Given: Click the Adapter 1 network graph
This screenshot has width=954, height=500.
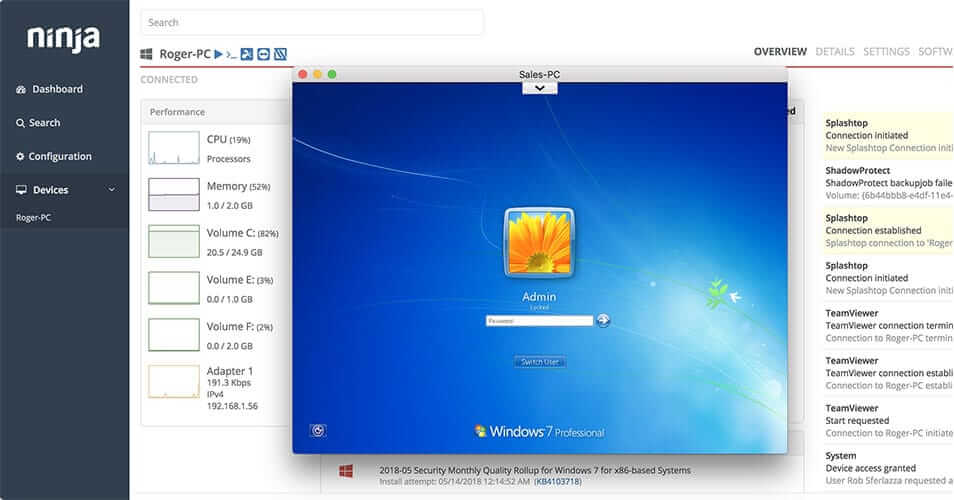Looking at the screenshot, I should tap(174, 382).
